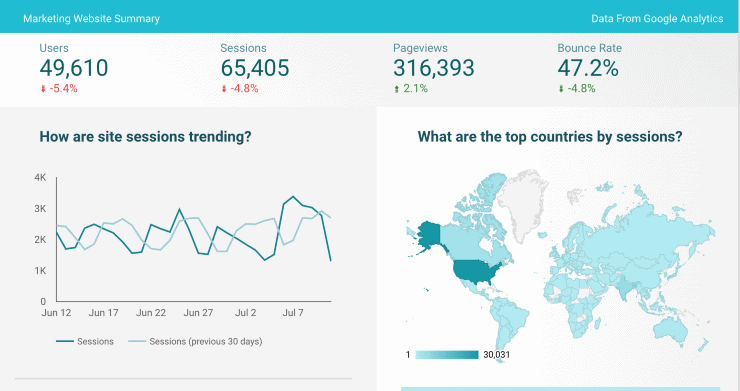Click the Users change -5.4%

(x=63, y=88)
